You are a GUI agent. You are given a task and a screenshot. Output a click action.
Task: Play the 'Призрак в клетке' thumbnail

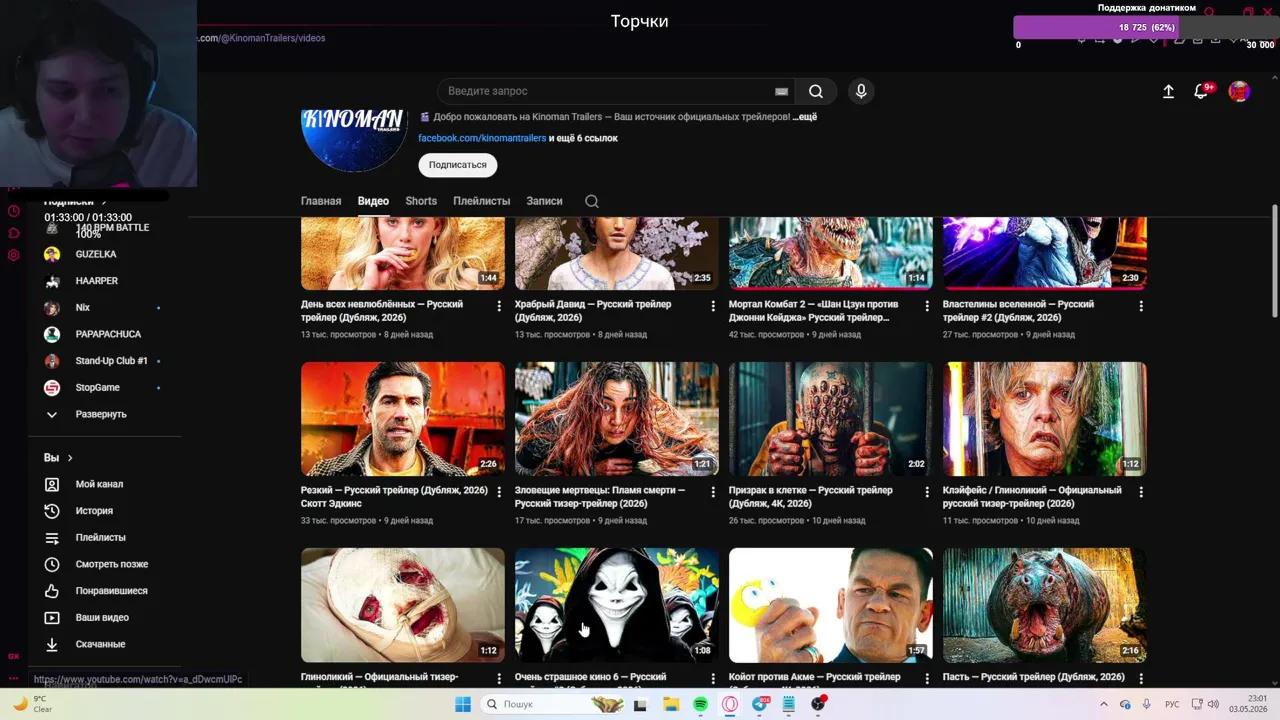pyautogui.click(x=831, y=419)
